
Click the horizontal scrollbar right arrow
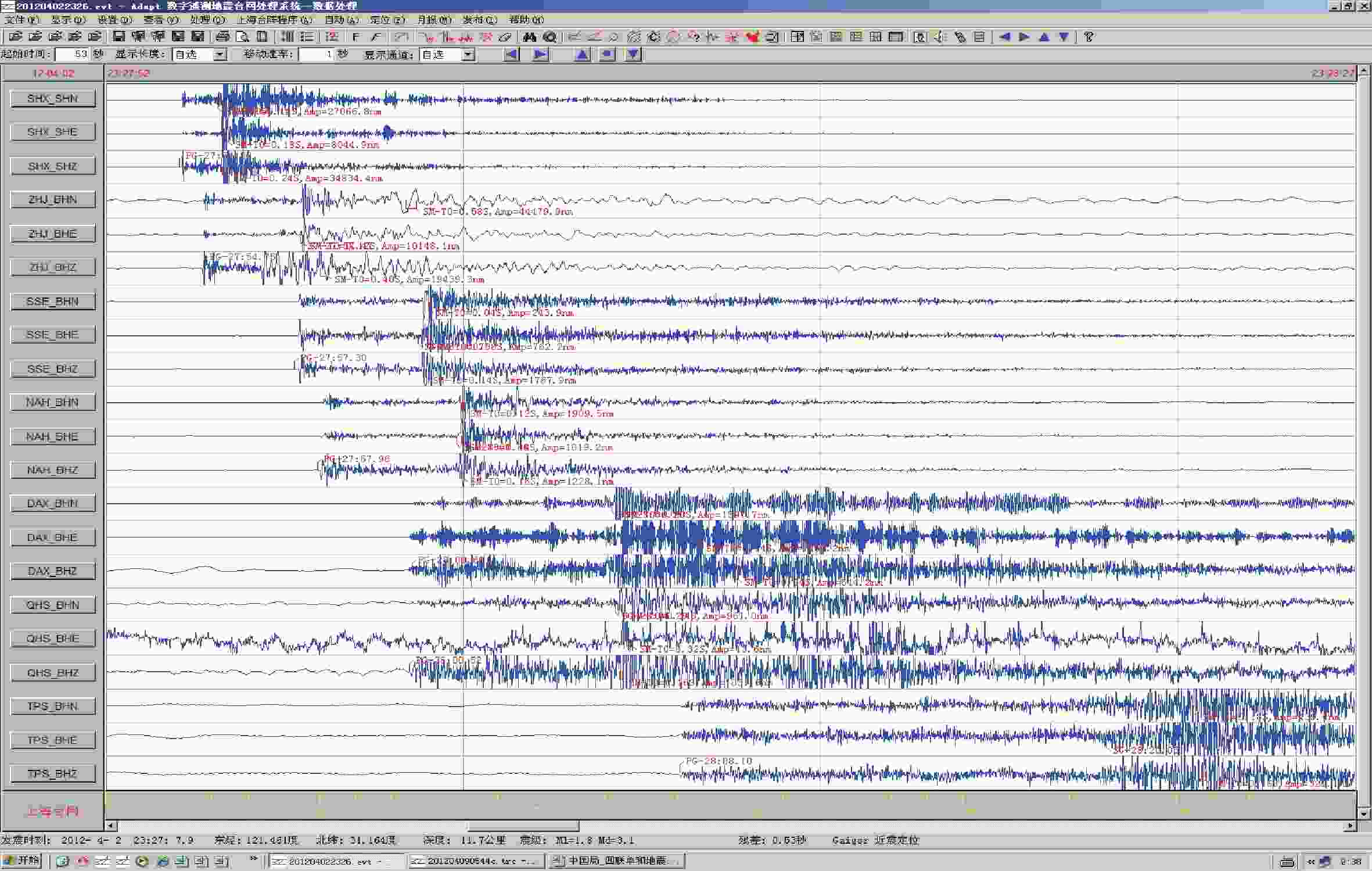pyautogui.click(x=1351, y=826)
